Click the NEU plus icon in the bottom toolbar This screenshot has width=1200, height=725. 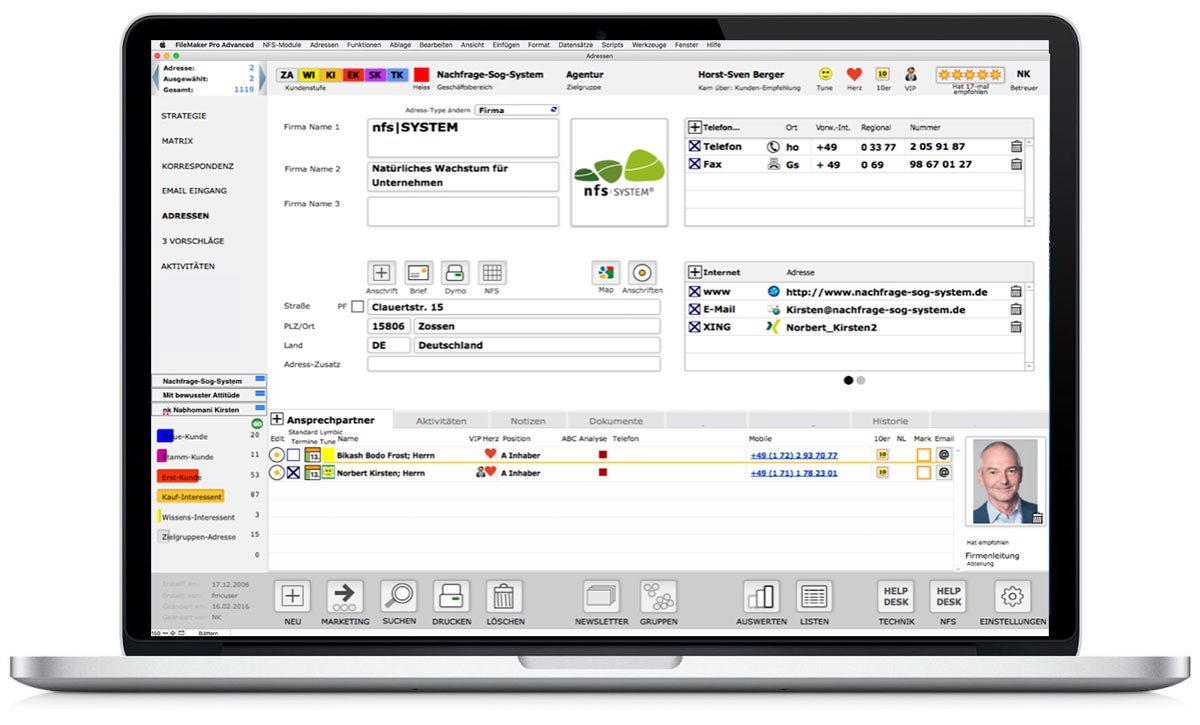(x=292, y=597)
